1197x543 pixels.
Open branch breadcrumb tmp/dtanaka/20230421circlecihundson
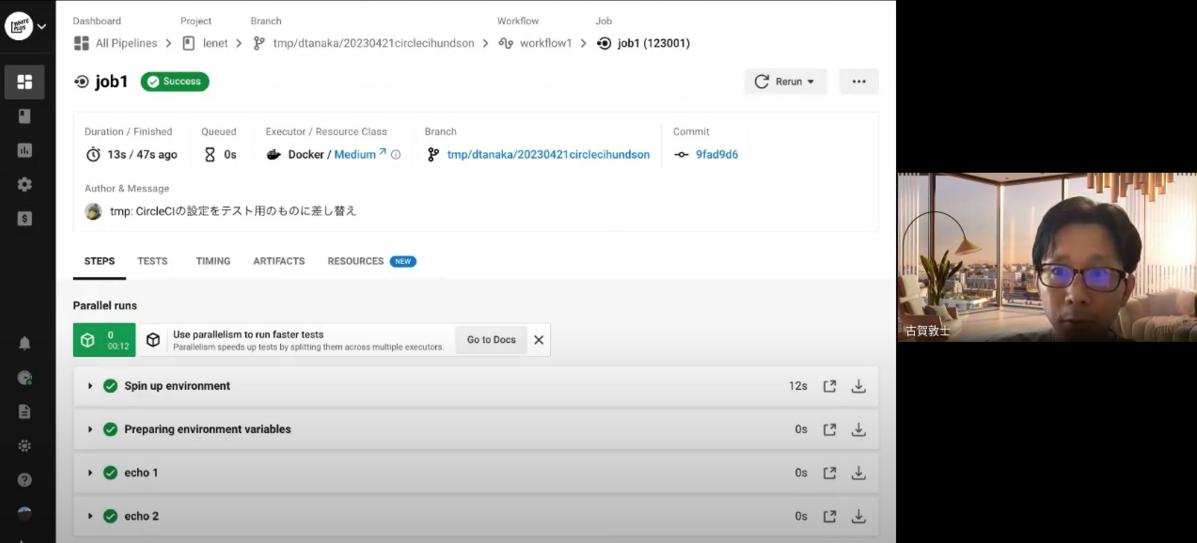pos(363,44)
